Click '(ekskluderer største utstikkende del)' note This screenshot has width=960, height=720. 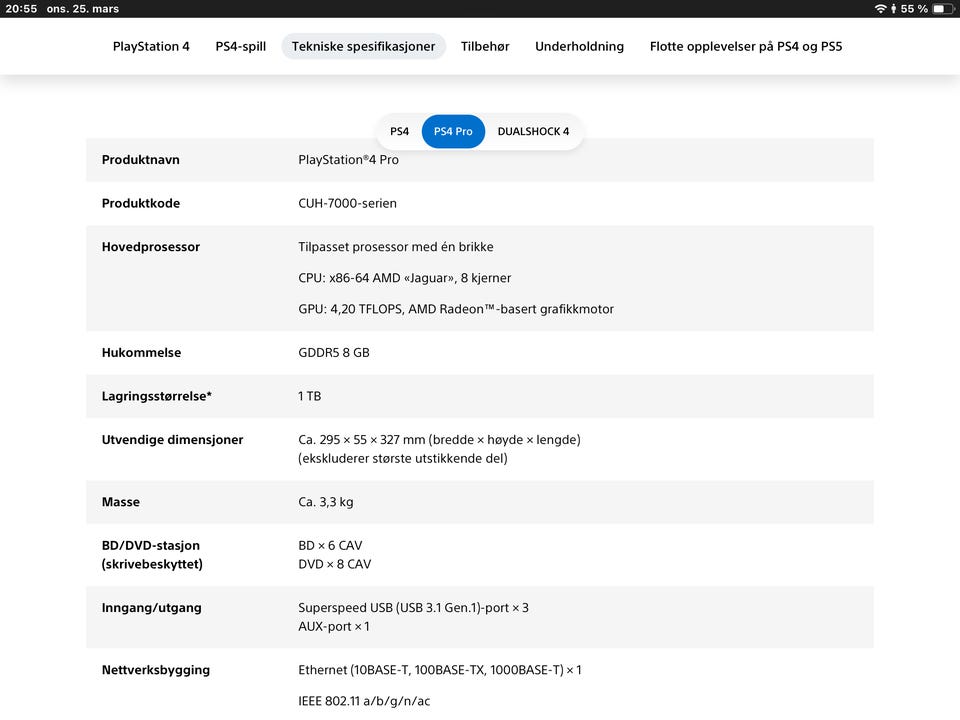(403, 459)
